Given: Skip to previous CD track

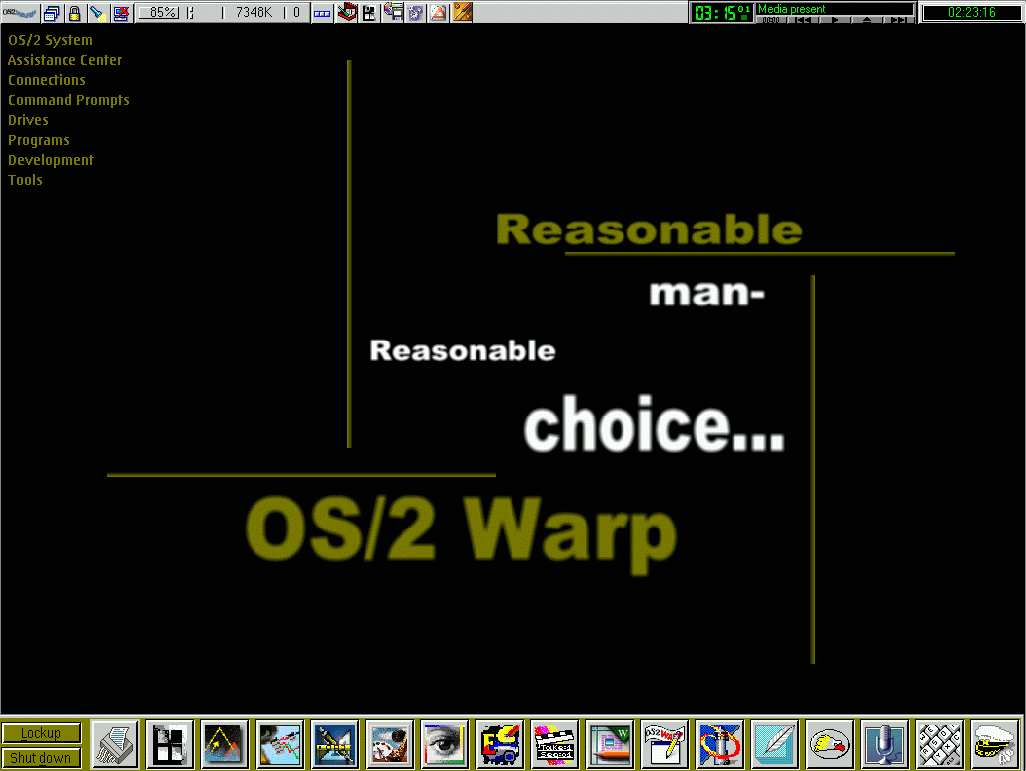Looking at the screenshot, I should (804, 20).
